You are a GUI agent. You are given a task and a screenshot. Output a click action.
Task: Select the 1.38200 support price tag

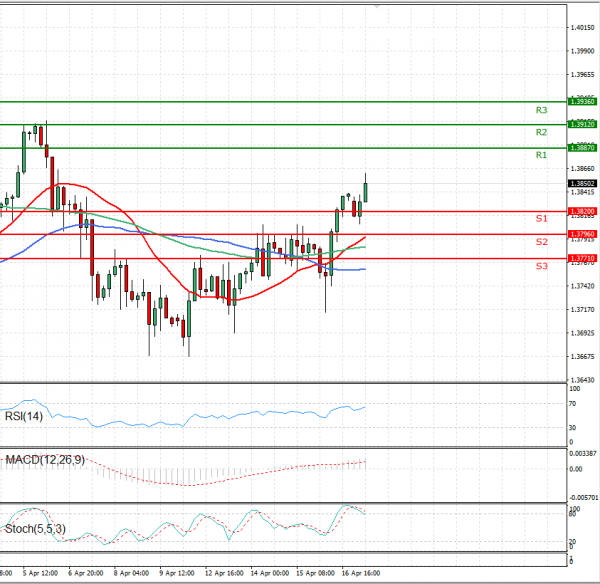pos(582,211)
